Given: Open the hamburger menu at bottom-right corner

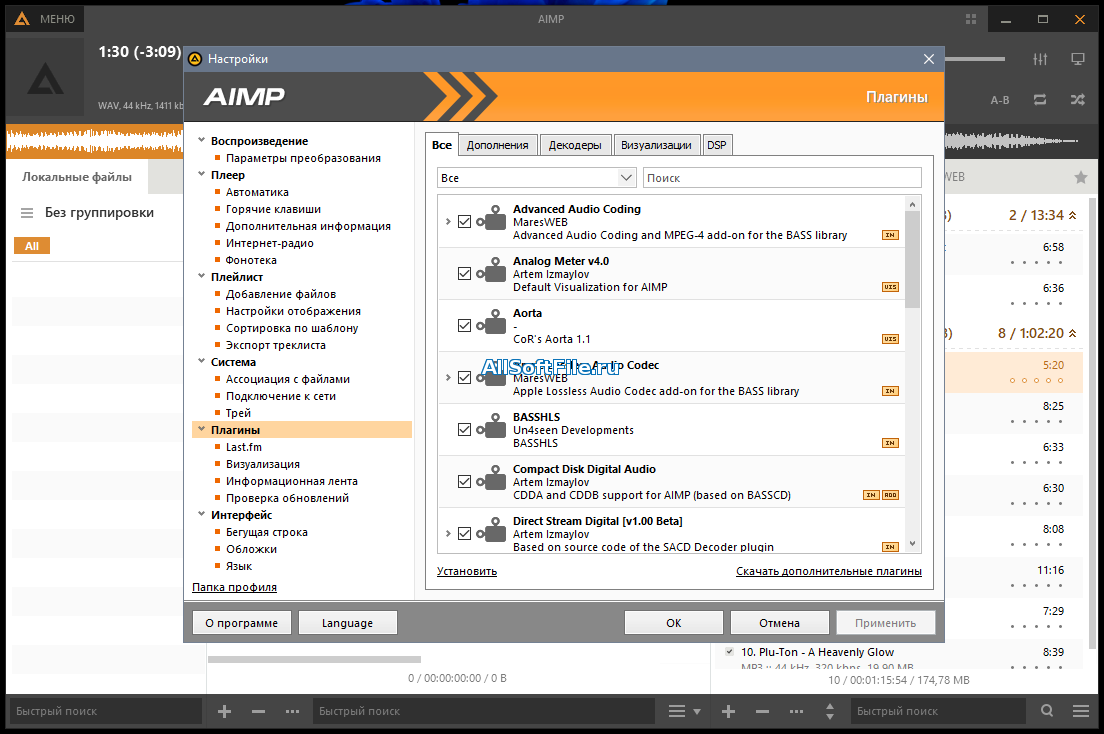Looking at the screenshot, I should click(1081, 711).
